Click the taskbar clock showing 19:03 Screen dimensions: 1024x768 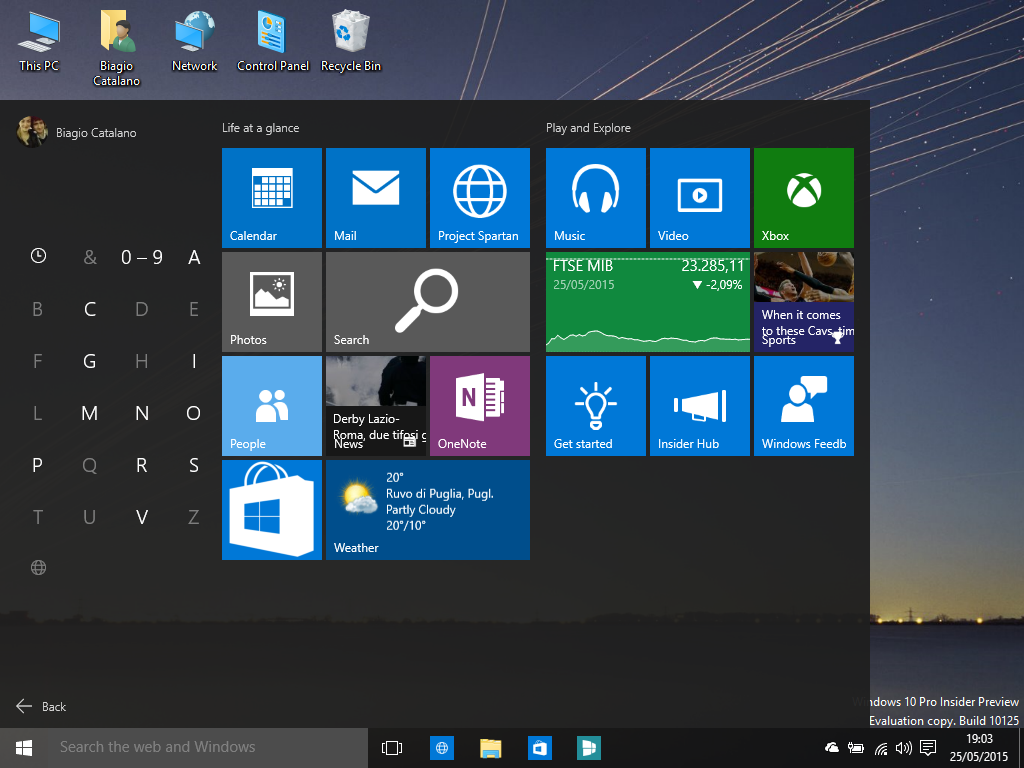click(979, 748)
